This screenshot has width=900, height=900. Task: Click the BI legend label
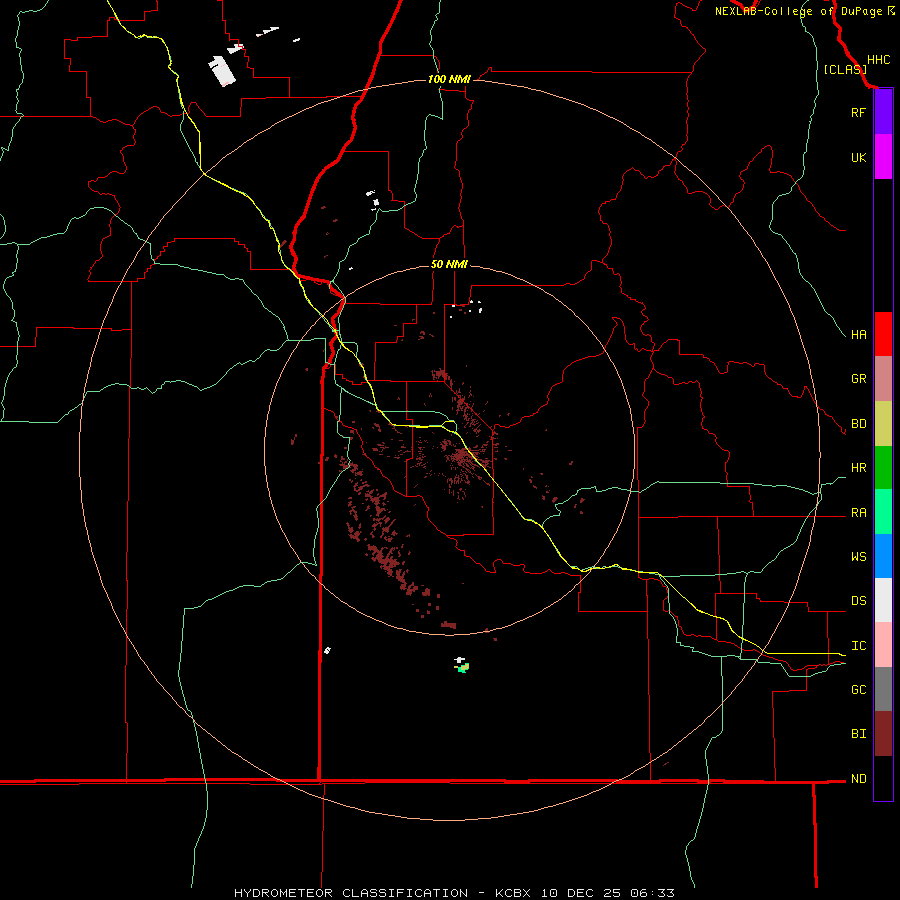[x=858, y=734]
